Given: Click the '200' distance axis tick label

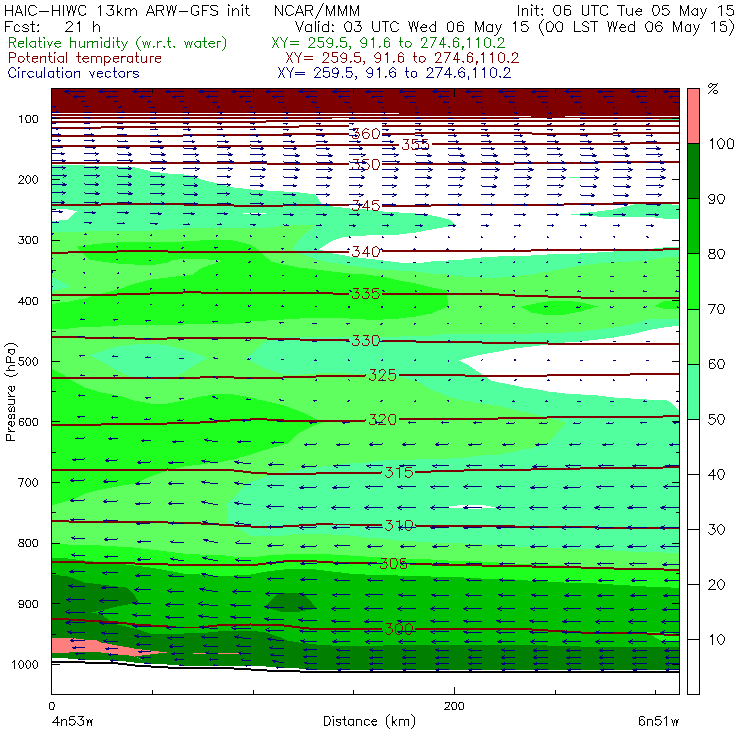Looking at the screenshot, I should coord(454,706).
